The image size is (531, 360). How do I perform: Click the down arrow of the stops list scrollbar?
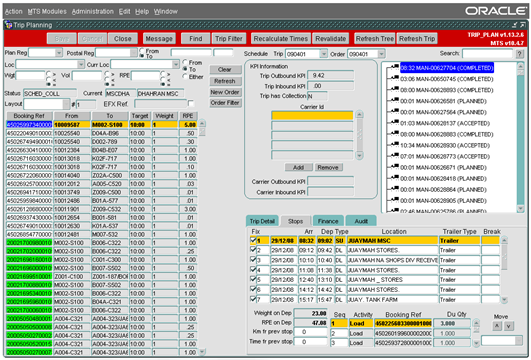point(504,299)
